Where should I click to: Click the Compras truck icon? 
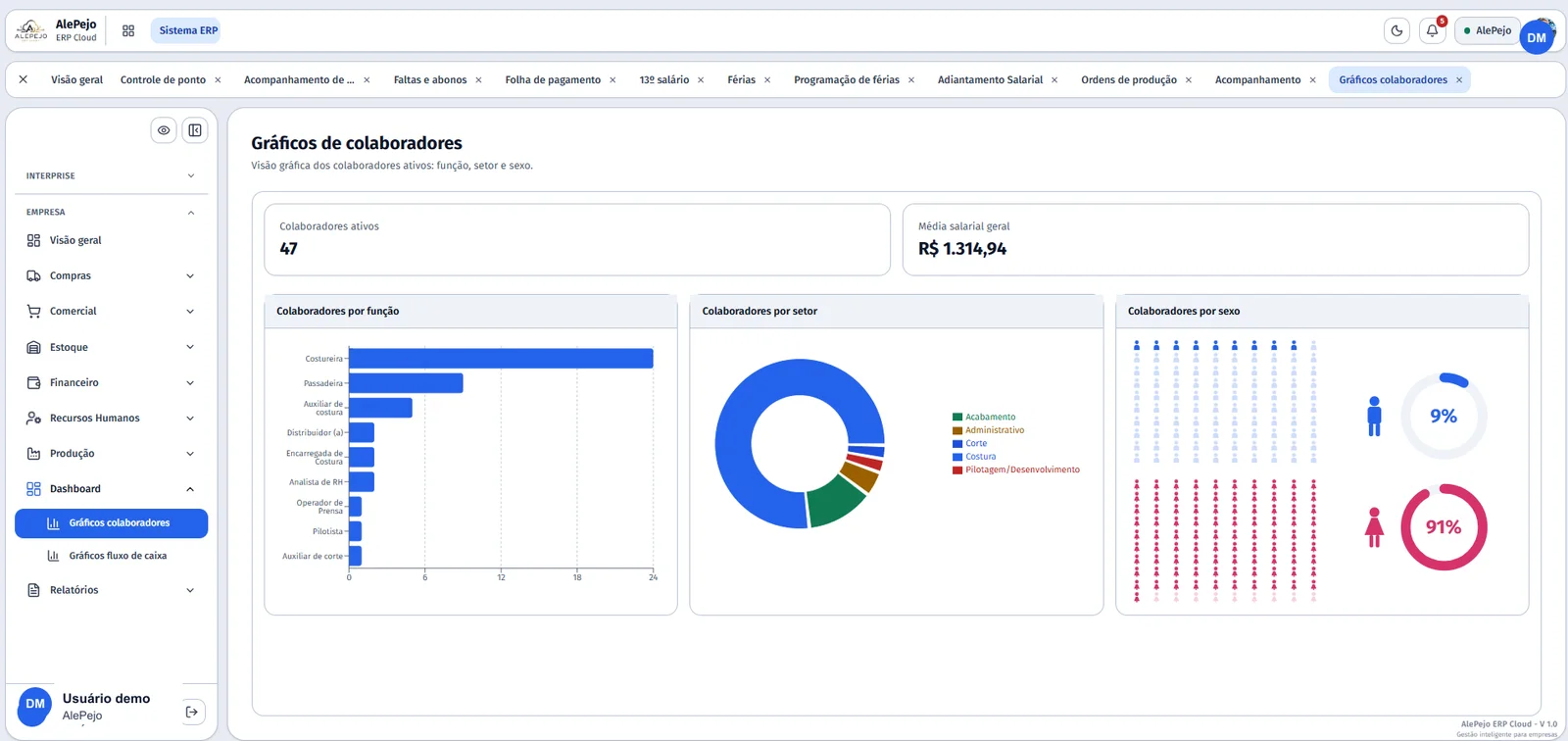point(33,275)
